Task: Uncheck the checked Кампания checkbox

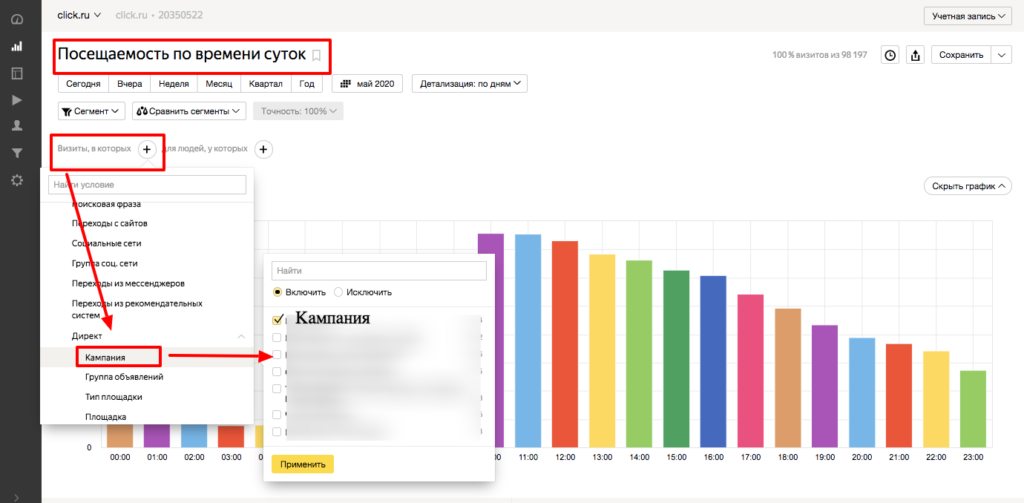Action: 278,320
